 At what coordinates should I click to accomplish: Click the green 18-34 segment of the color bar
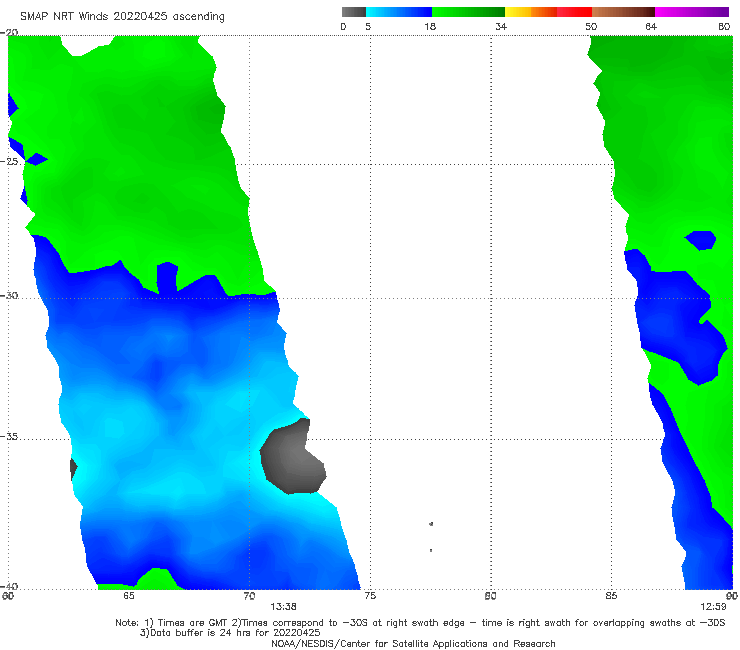click(x=468, y=12)
